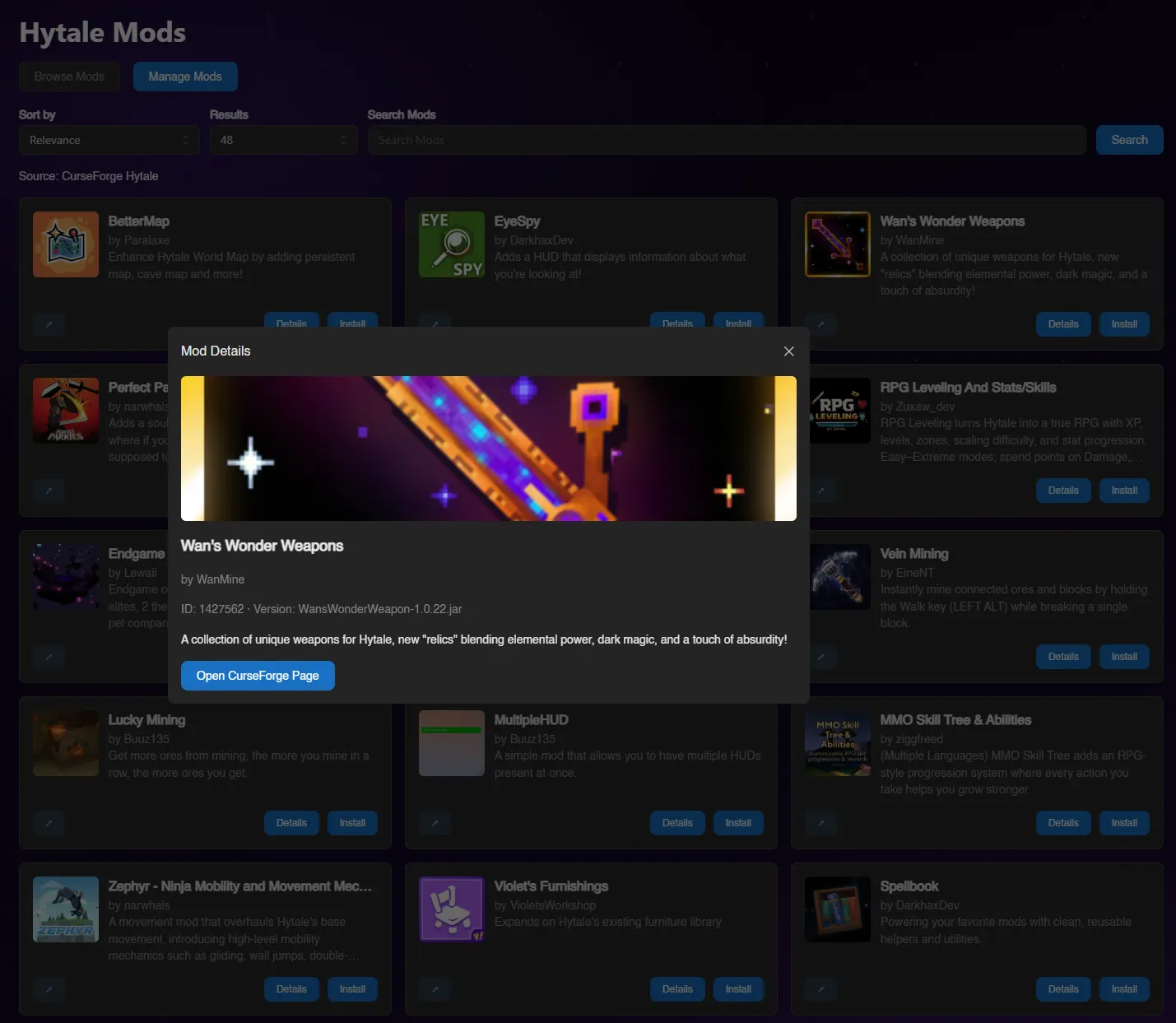View Details for Violet's Furnishings
This screenshot has height=1023, width=1176.
click(x=677, y=989)
